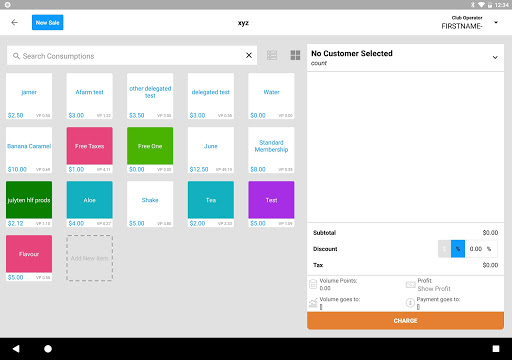
Task: Clear search with the X icon
Action: (x=249, y=55)
